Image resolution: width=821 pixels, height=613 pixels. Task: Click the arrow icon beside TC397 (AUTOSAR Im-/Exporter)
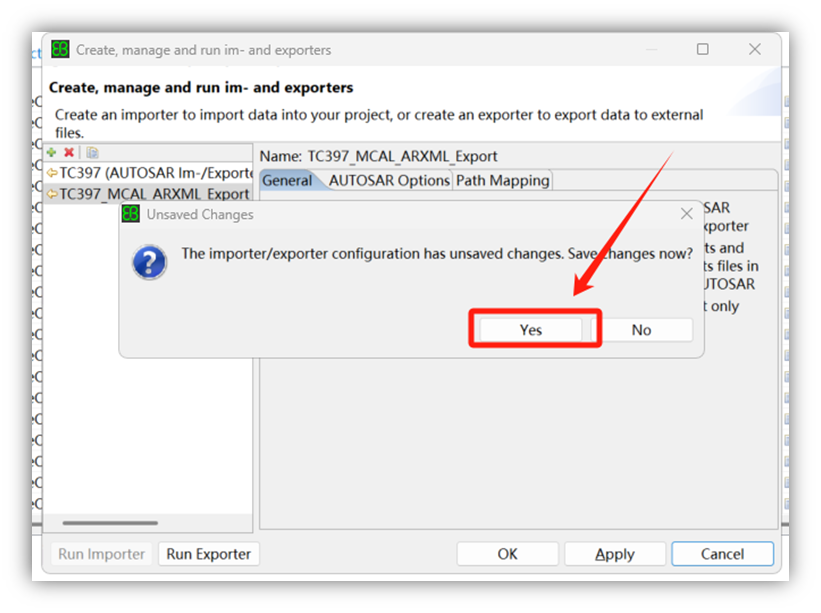pos(52,172)
